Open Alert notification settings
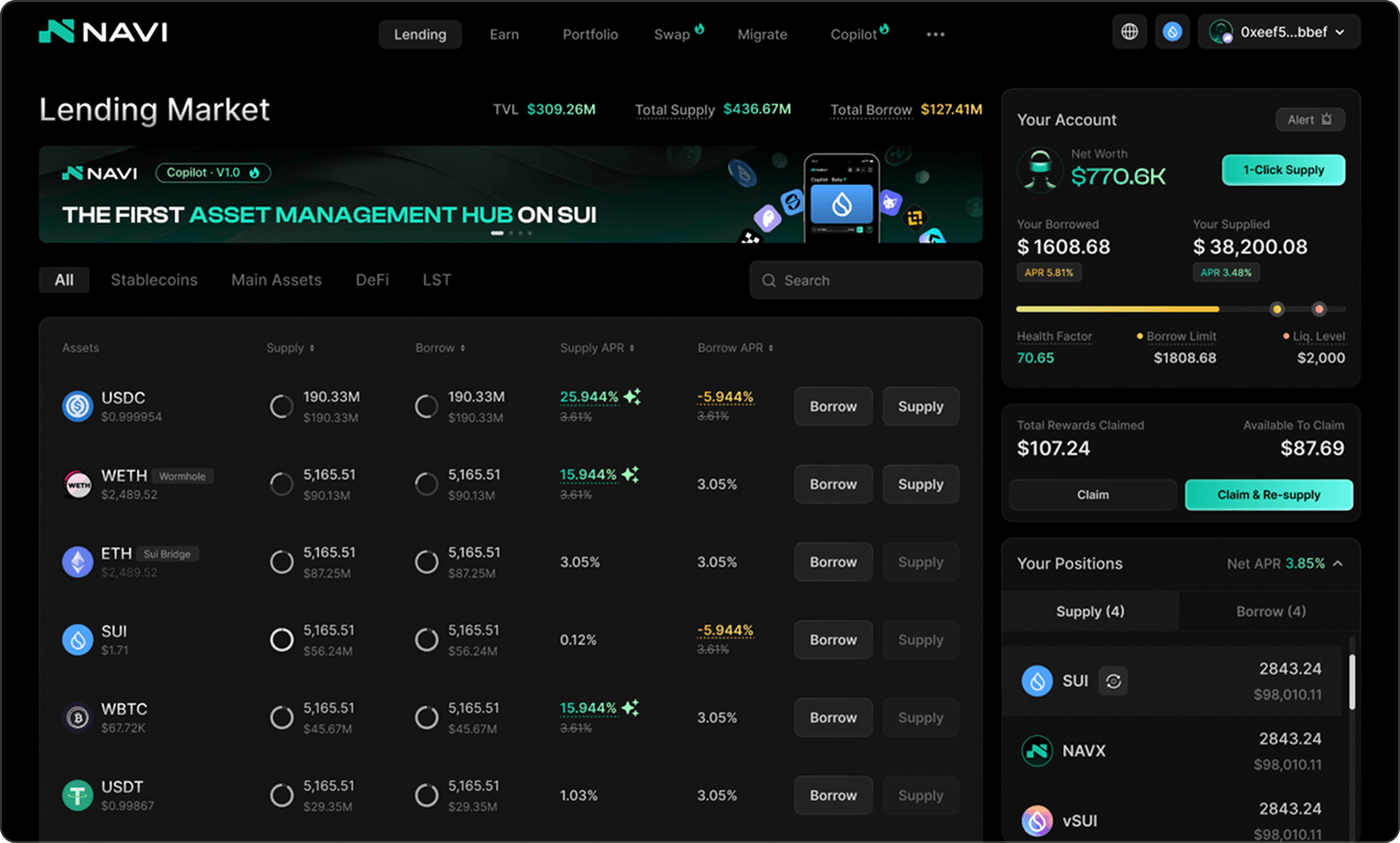This screenshot has height=843, width=1400. [1310, 118]
